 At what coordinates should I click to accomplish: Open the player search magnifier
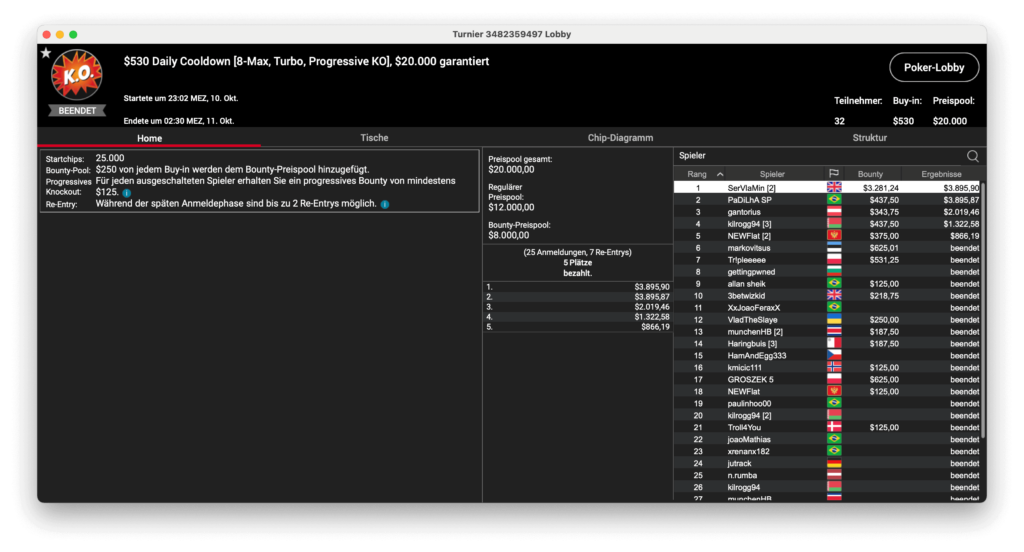point(972,156)
